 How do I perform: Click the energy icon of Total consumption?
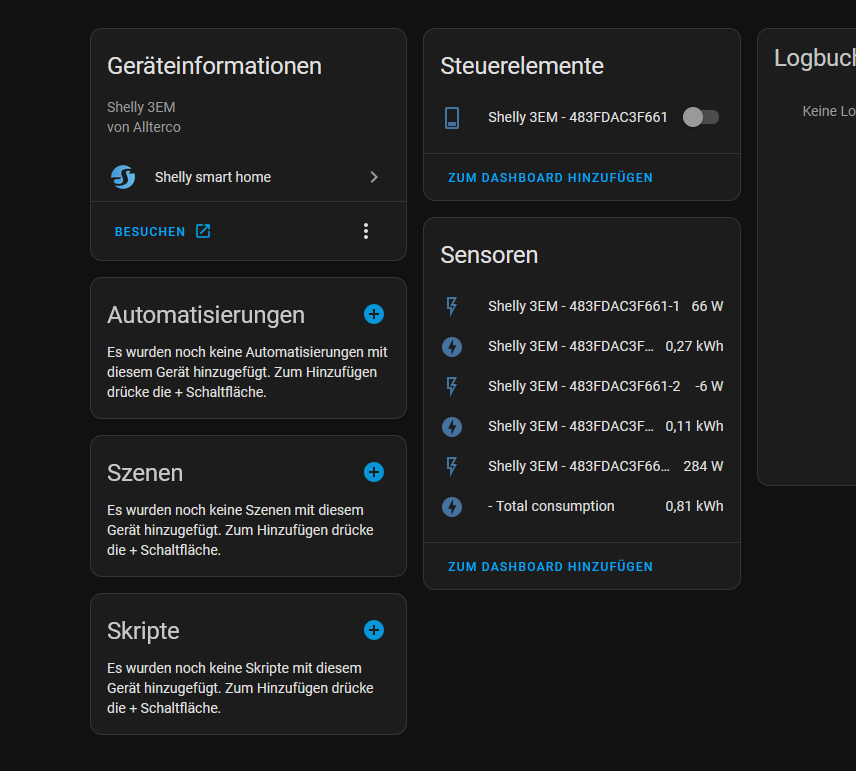tap(452, 506)
